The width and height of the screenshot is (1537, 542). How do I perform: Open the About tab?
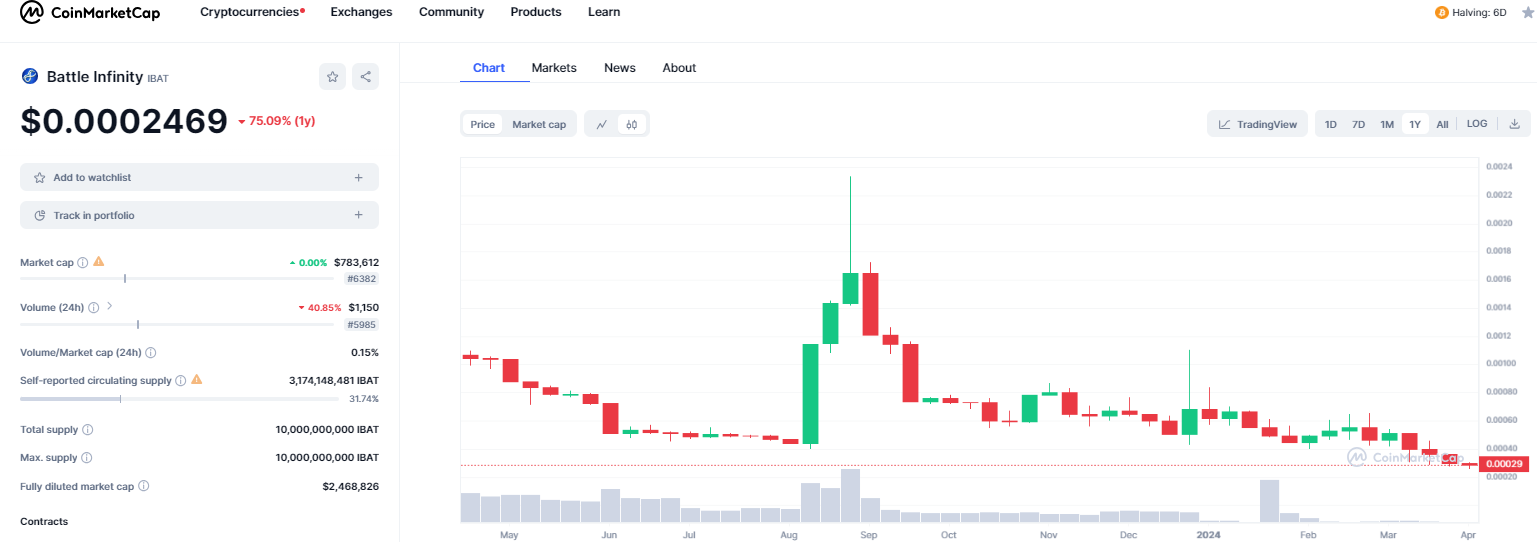(x=679, y=68)
